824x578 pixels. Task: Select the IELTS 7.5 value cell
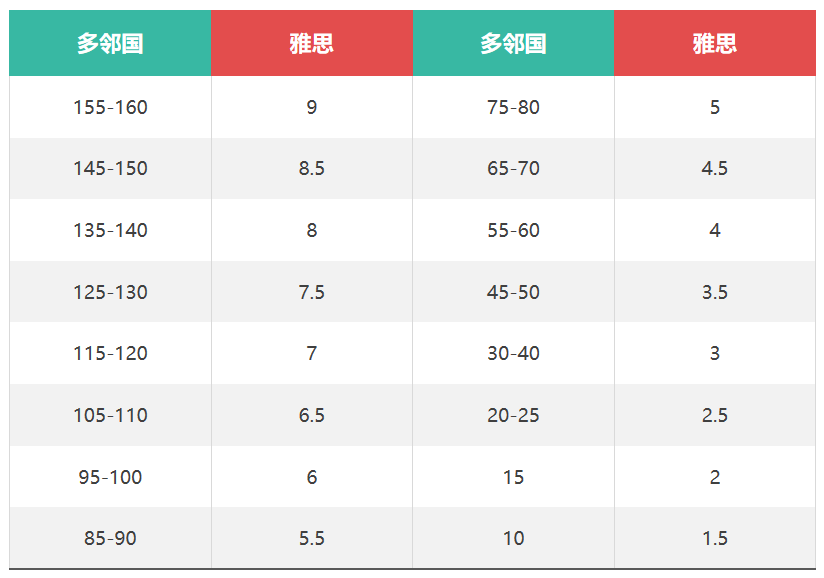[312, 292]
